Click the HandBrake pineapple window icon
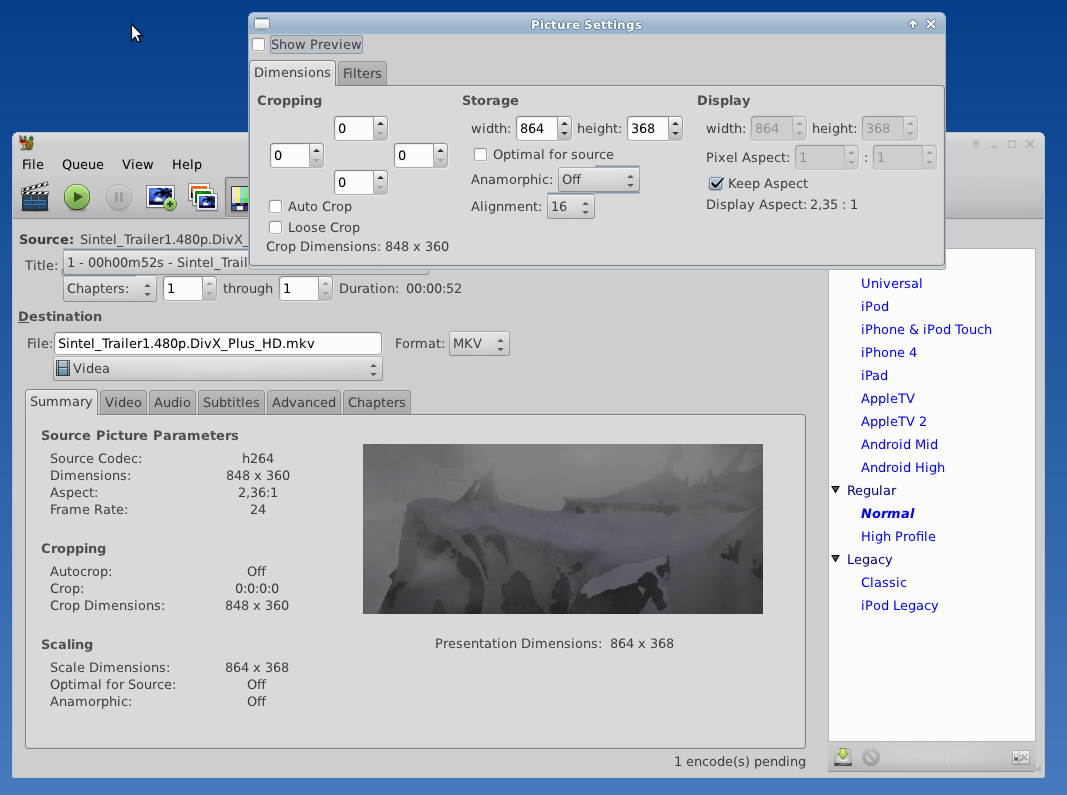This screenshot has height=795, width=1067. click(27, 142)
